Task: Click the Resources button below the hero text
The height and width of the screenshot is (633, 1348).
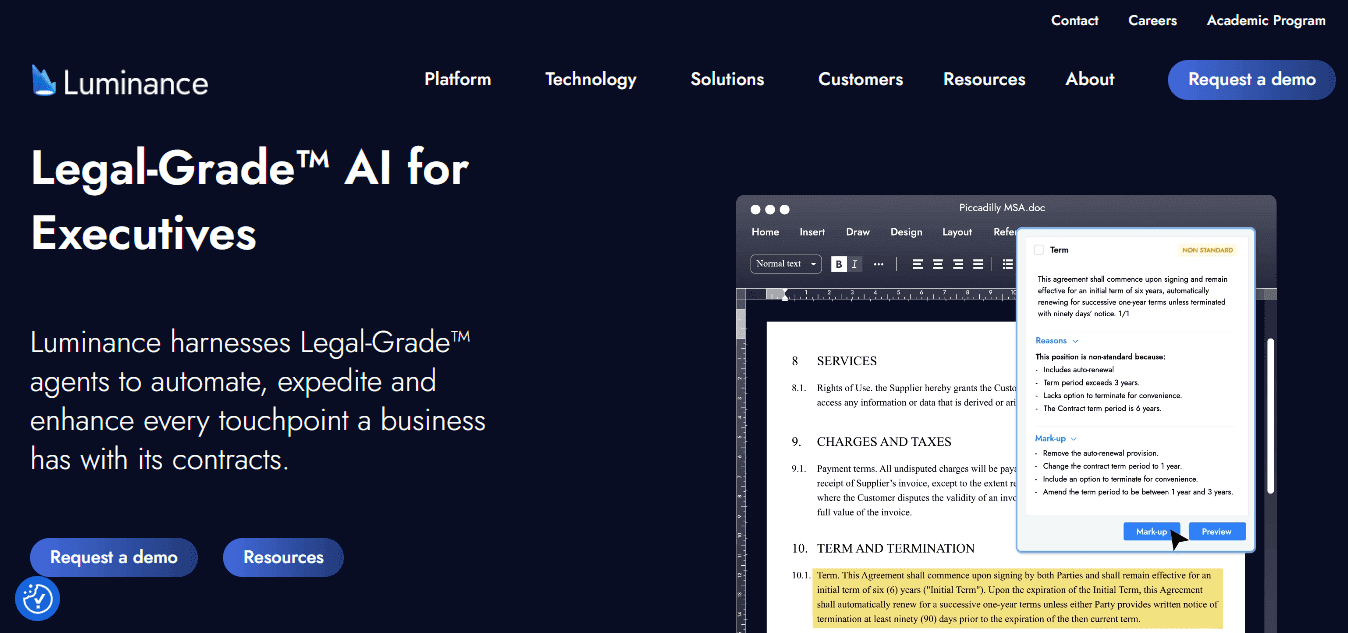Action: [283, 557]
